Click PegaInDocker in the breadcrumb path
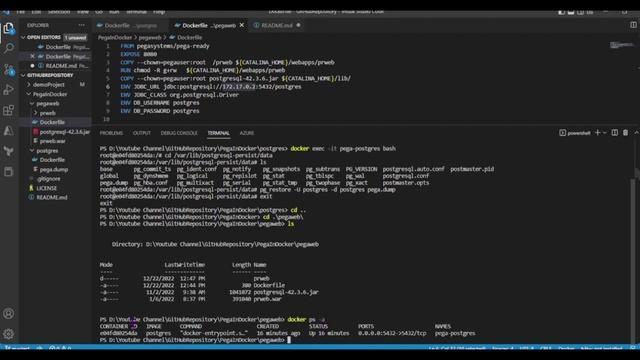This screenshot has height=360, width=640. click(115, 38)
